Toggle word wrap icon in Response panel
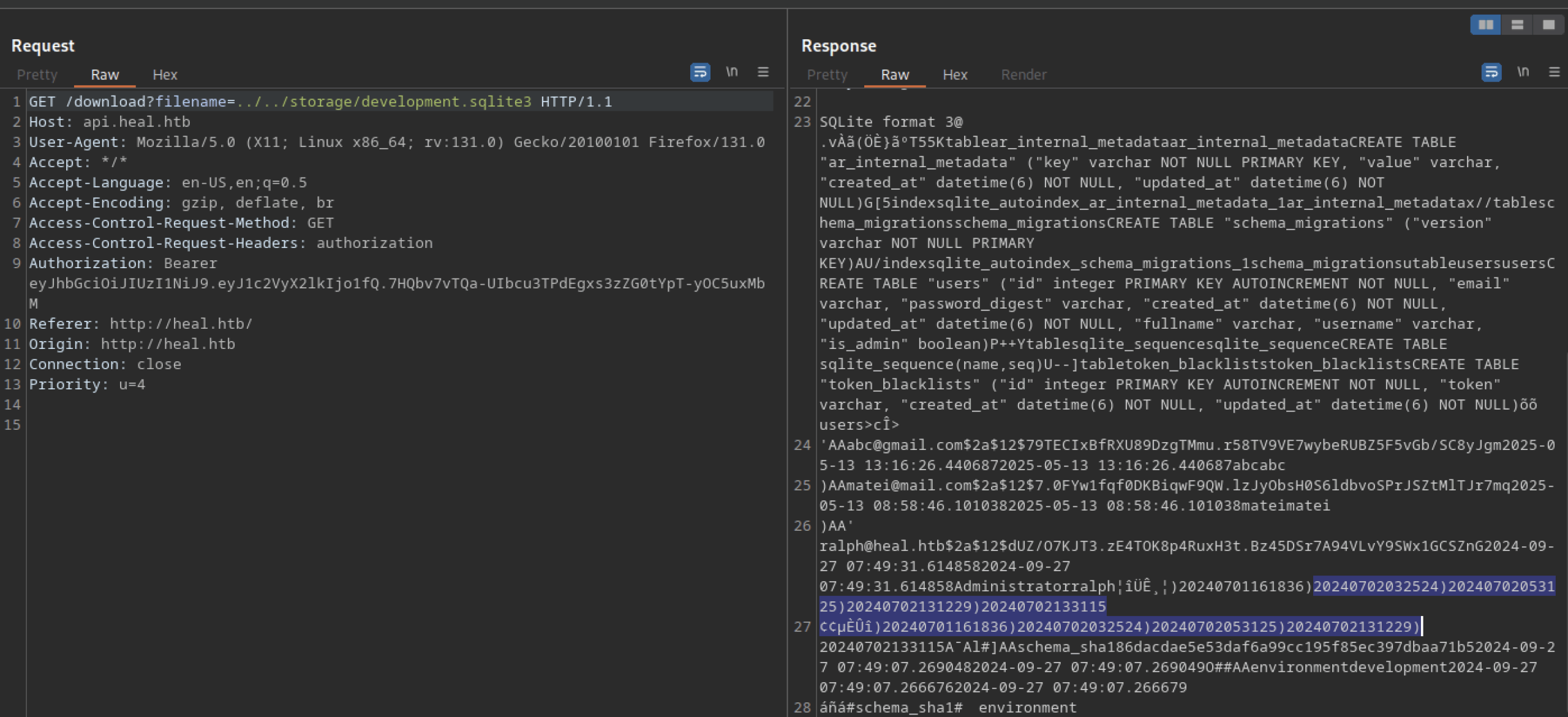 coord(1491,72)
